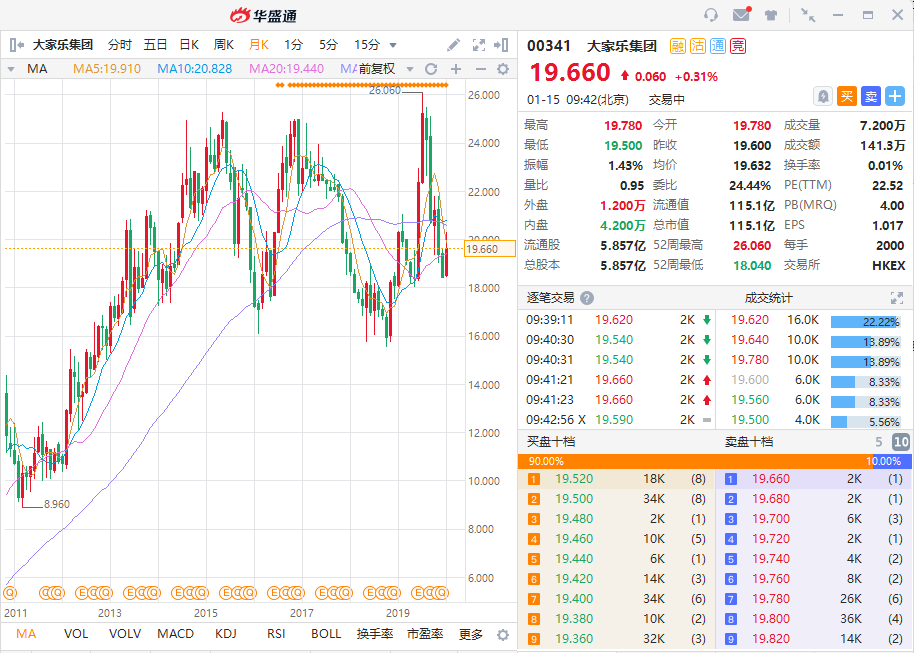Click 22.22% volume distribution bar
This screenshot has height=653, width=914.
(x=865, y=322)
